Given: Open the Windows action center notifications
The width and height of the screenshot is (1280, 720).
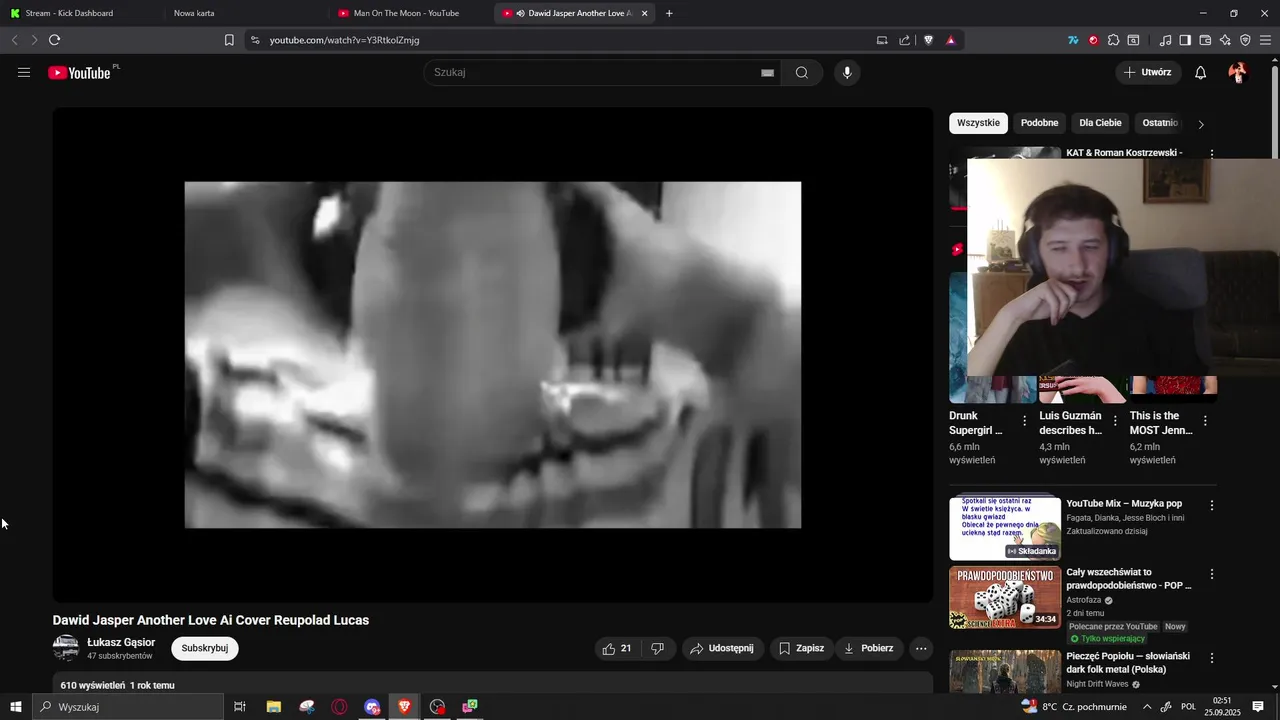Looking at the screenshot, I should (1258, 707).
